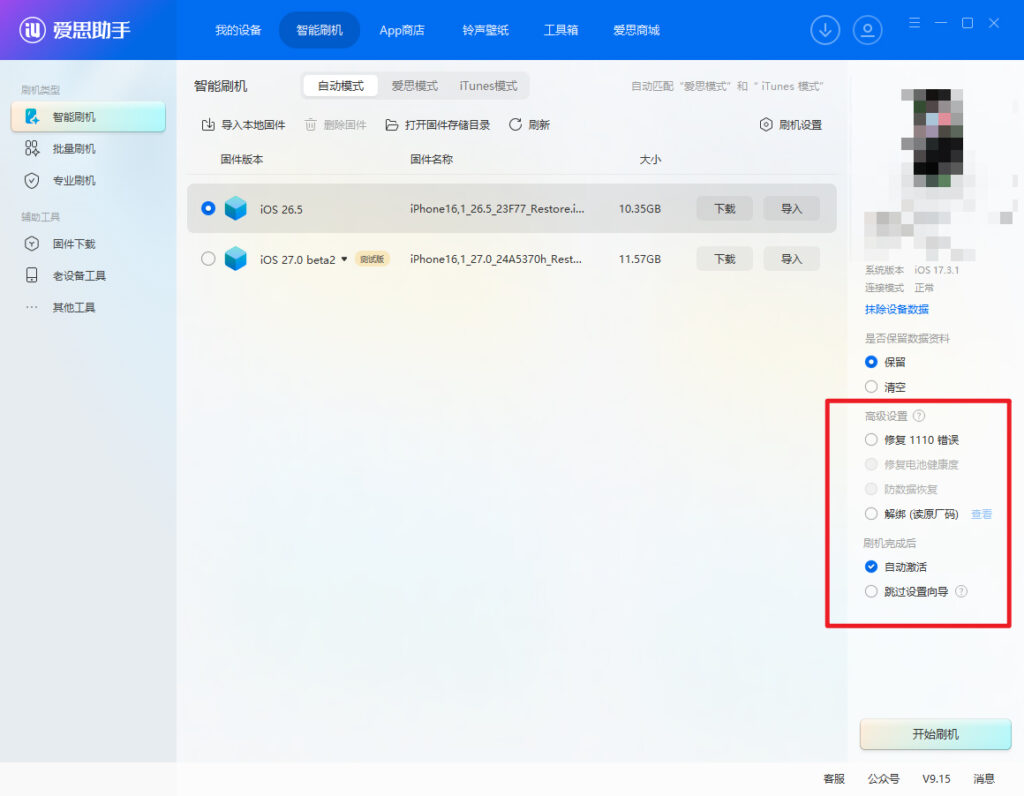Image resolution: width=1024 pixels, height=796 pixels.
Task: Open the download manager arrow icon
Action: pyautogui.click(x=825, y=30)
